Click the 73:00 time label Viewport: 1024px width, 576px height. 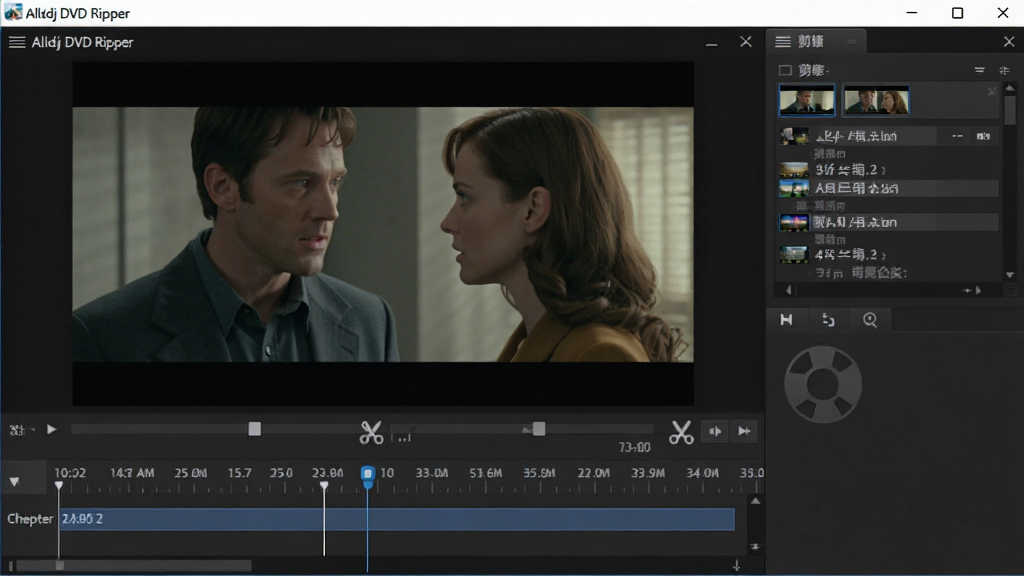634,447
